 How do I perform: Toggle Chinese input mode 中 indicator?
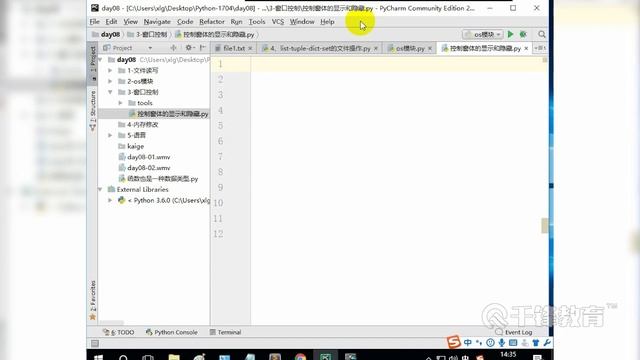tap(467, 342)
